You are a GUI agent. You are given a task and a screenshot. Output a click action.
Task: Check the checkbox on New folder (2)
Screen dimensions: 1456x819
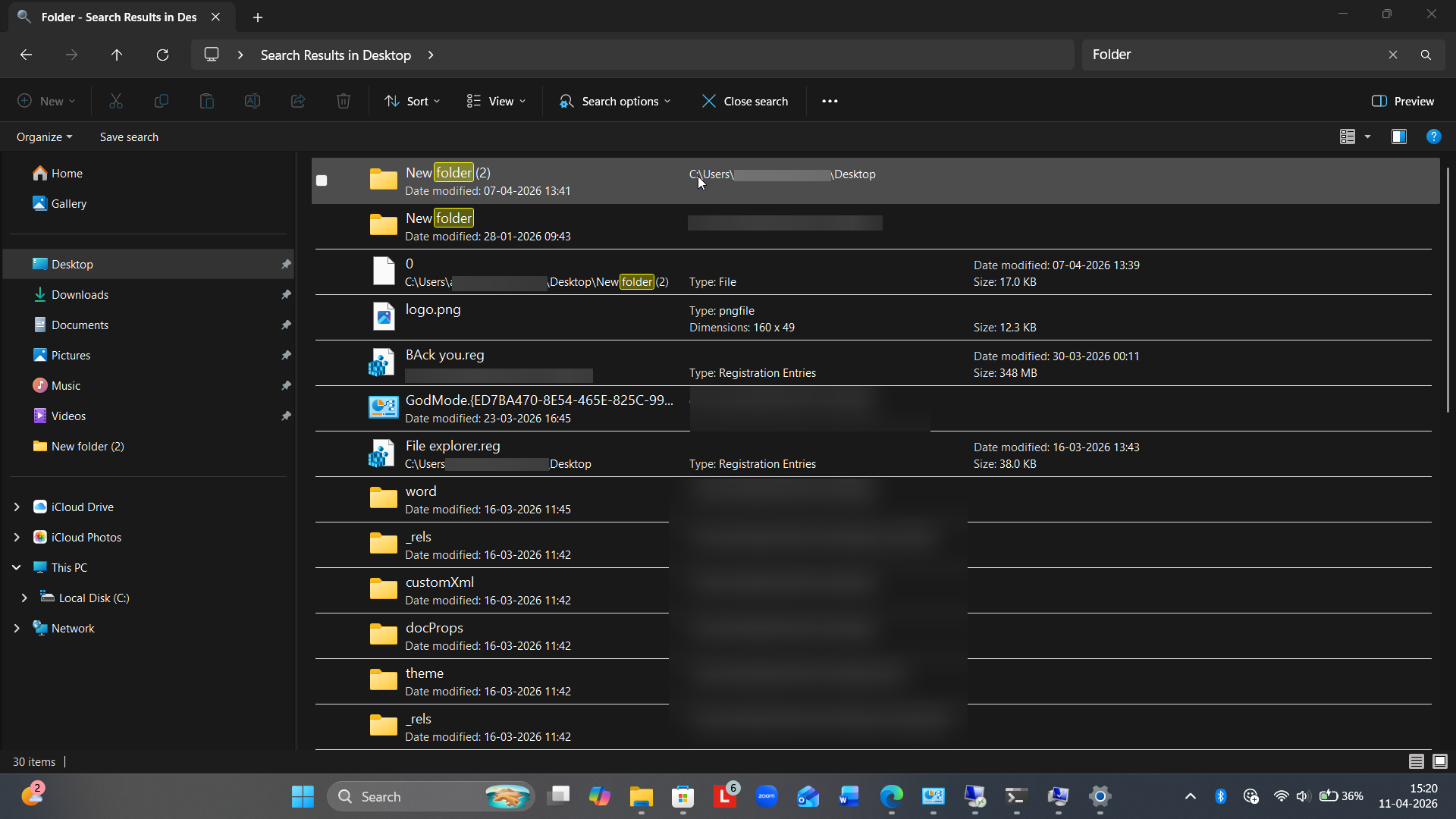point(321,180)
